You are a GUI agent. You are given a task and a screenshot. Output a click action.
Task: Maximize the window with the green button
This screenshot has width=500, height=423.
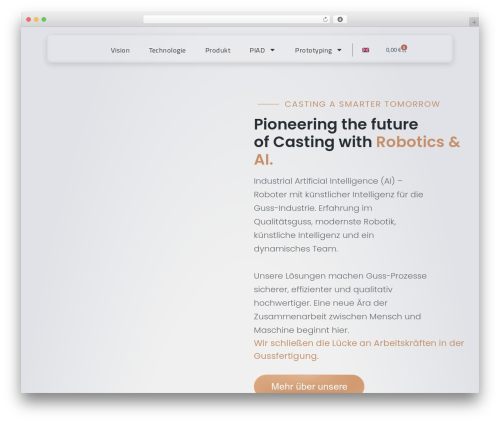[x=44, y=20]
